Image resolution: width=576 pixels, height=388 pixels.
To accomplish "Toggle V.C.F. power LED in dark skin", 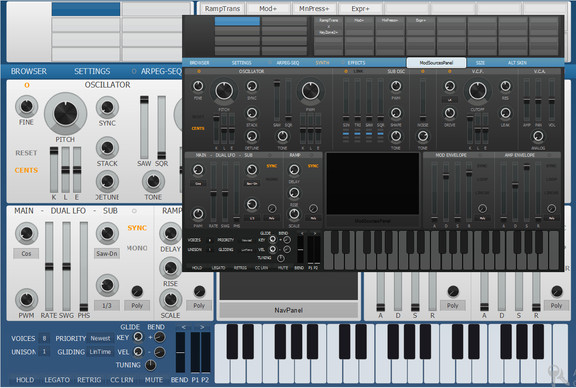I will (x=449, y=71).
